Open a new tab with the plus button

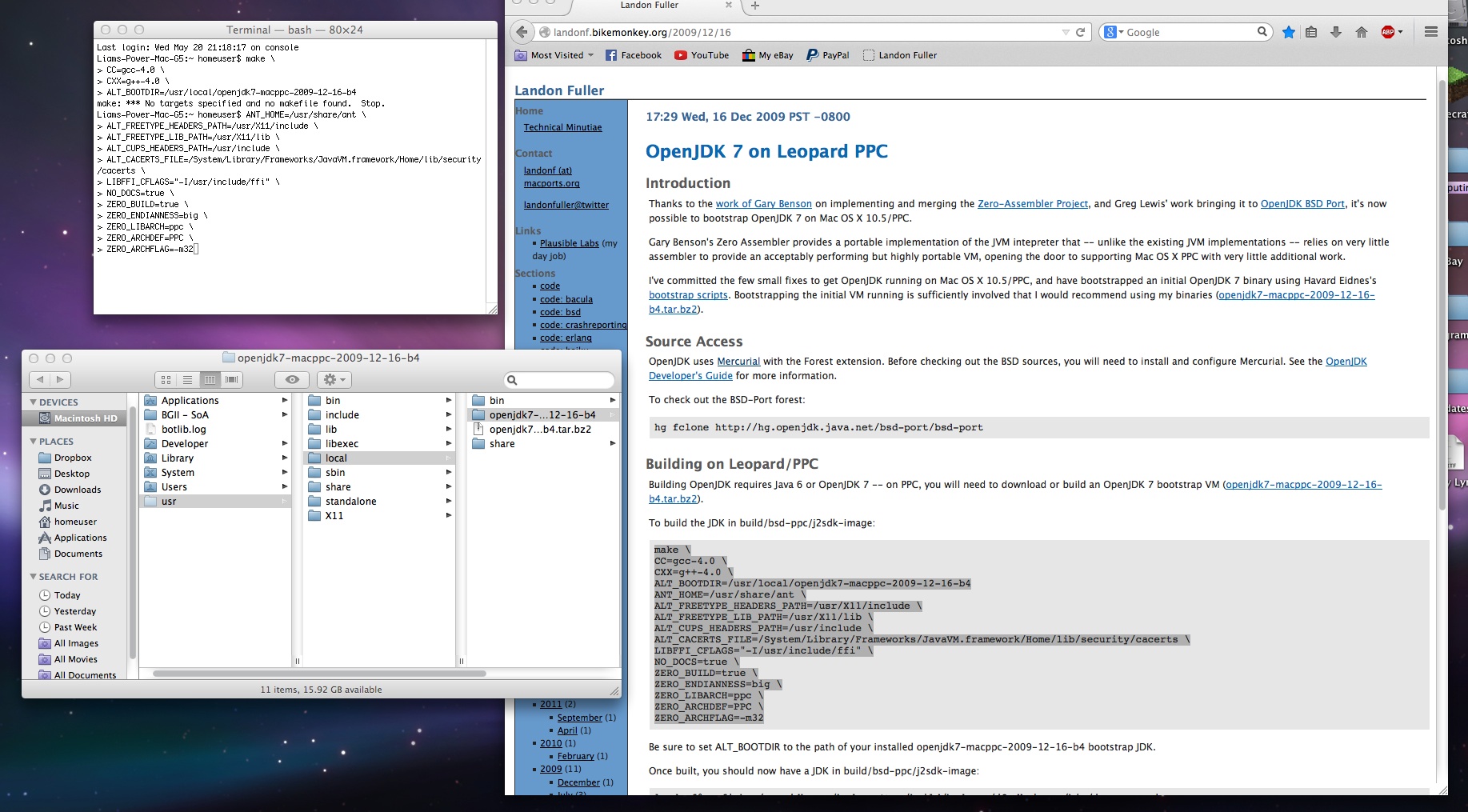(754, 6)
